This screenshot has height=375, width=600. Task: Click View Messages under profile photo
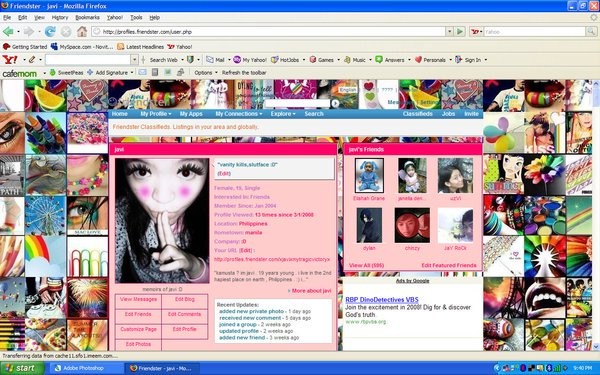tap(139, 300)
